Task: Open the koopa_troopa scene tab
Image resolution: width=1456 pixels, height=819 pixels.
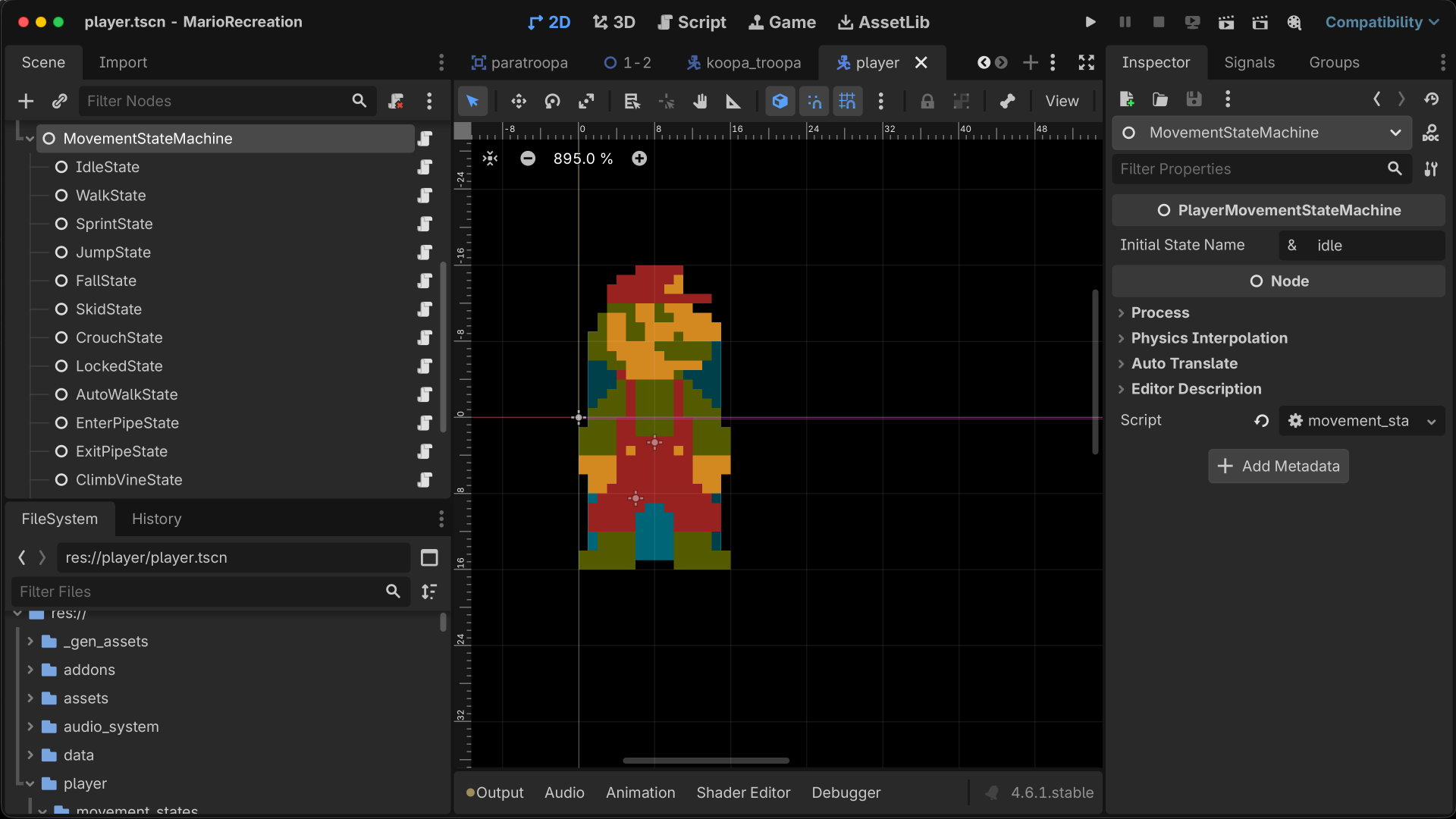Action: 744,62
